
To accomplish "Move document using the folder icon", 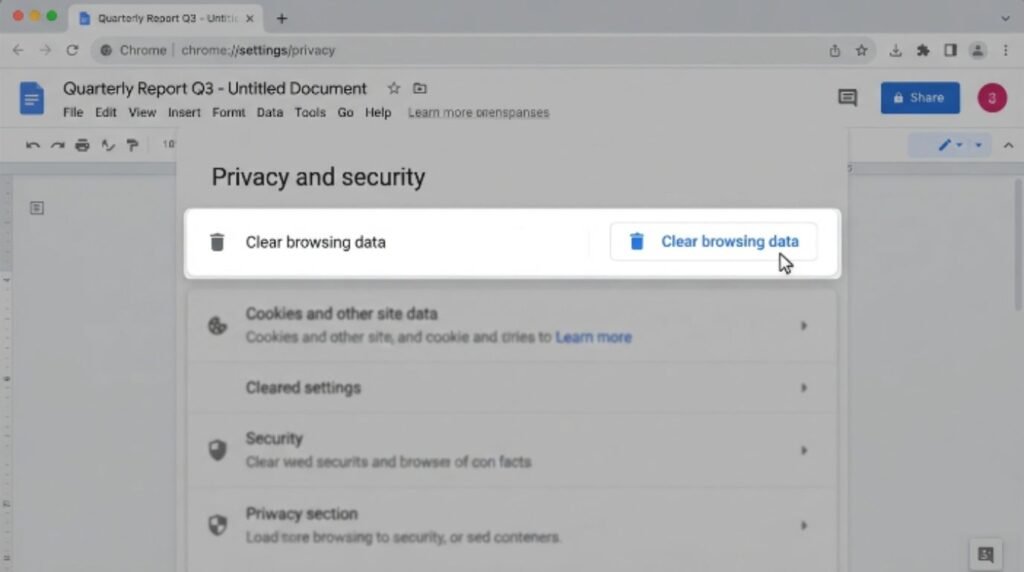I will pos(420,88).
